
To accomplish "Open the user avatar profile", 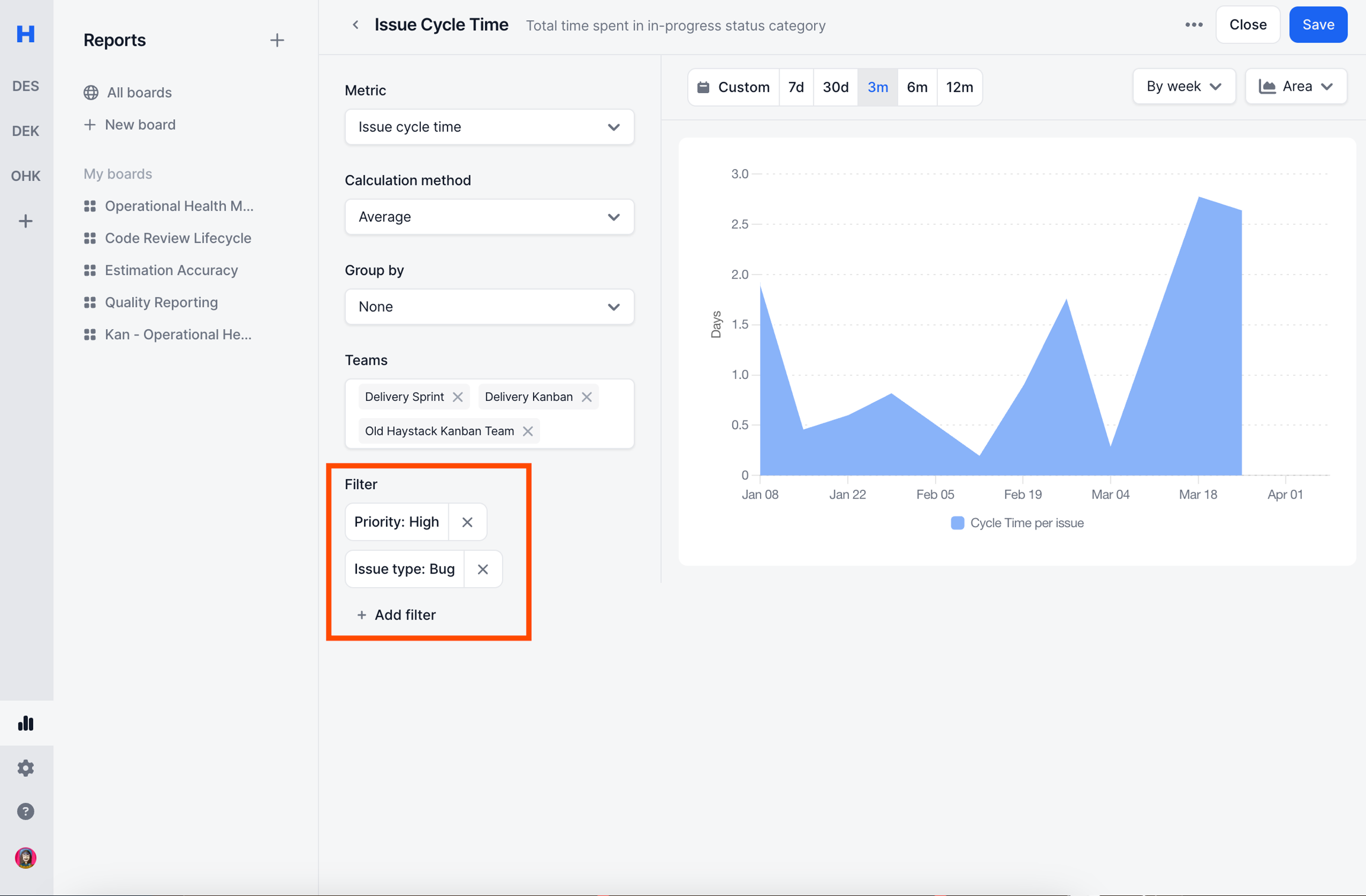I will (x=25, y=857).
